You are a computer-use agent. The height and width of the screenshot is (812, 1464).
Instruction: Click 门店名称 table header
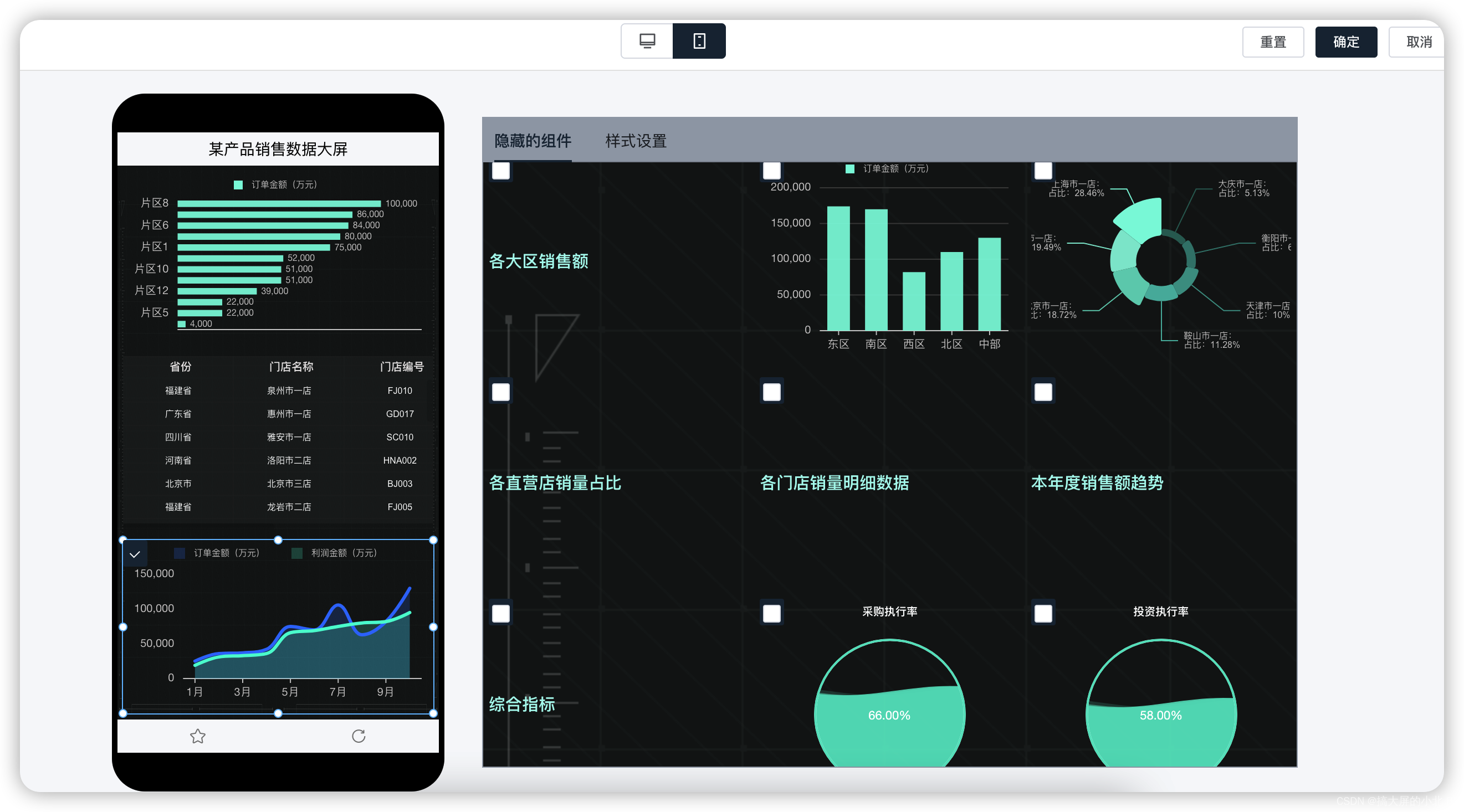pyautogui.click(x=291, y=367)
